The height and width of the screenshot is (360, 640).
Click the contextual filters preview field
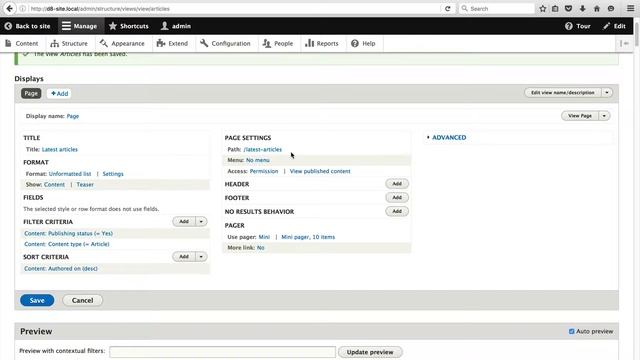point(222,352)
